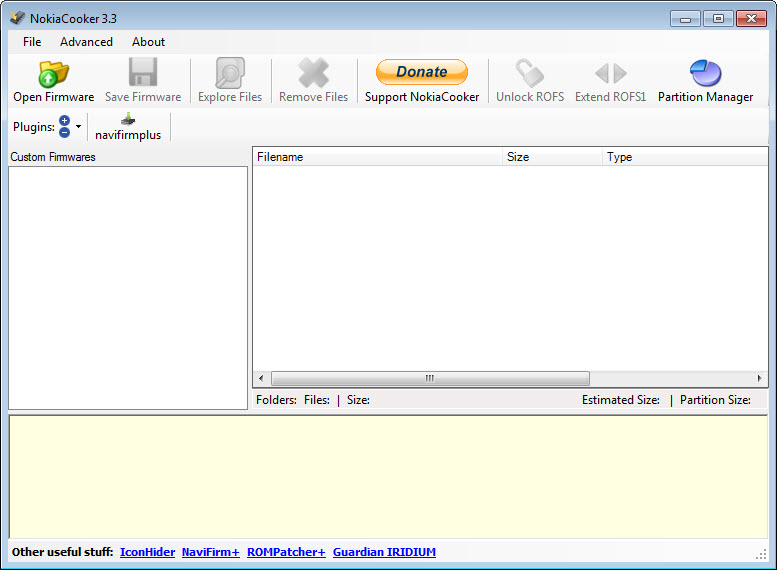Click the Extend ROFS1 arrows icon

tap(610, 73)
